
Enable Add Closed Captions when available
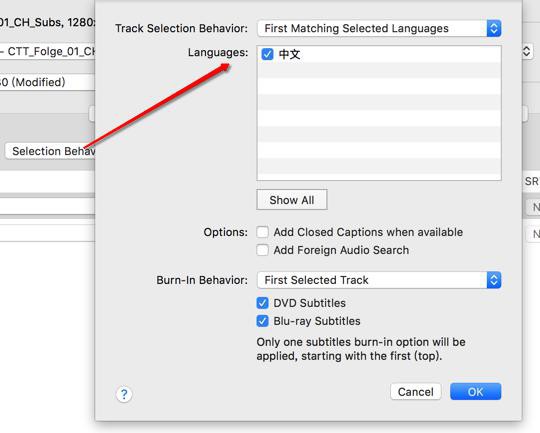262,232
